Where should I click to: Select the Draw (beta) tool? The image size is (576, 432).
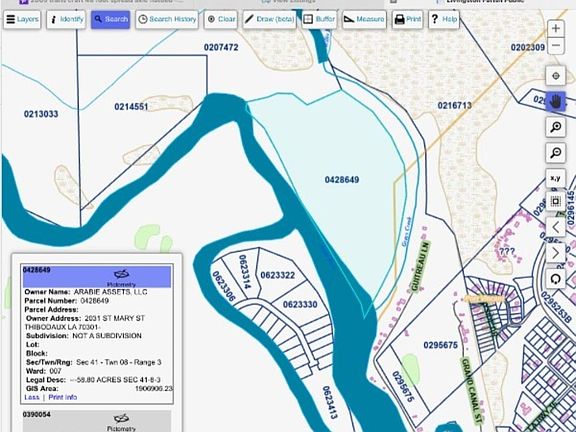269,19
